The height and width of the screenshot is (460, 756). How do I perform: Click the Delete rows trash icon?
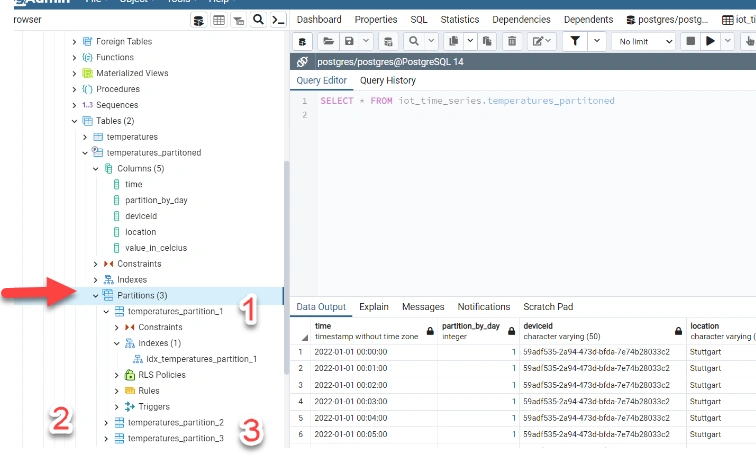tap(512, 41)
